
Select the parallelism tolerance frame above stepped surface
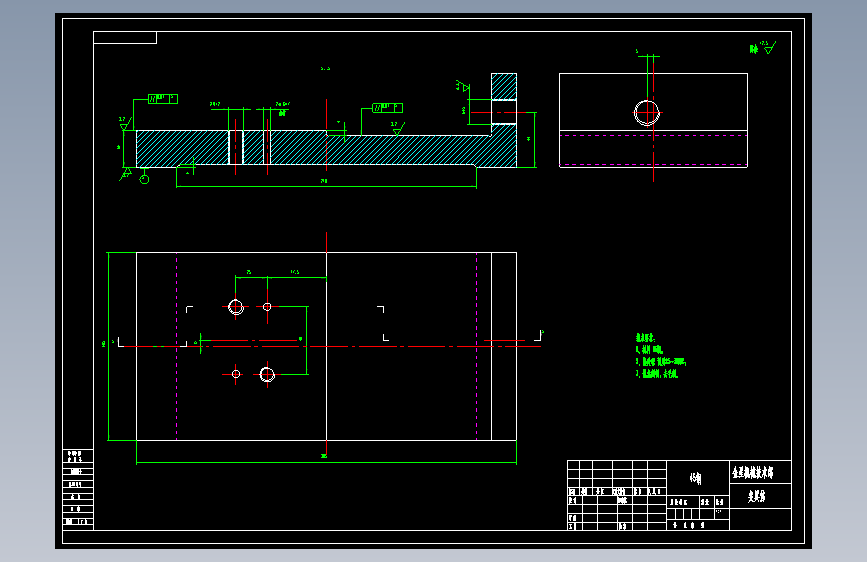(x=387, y=108)
